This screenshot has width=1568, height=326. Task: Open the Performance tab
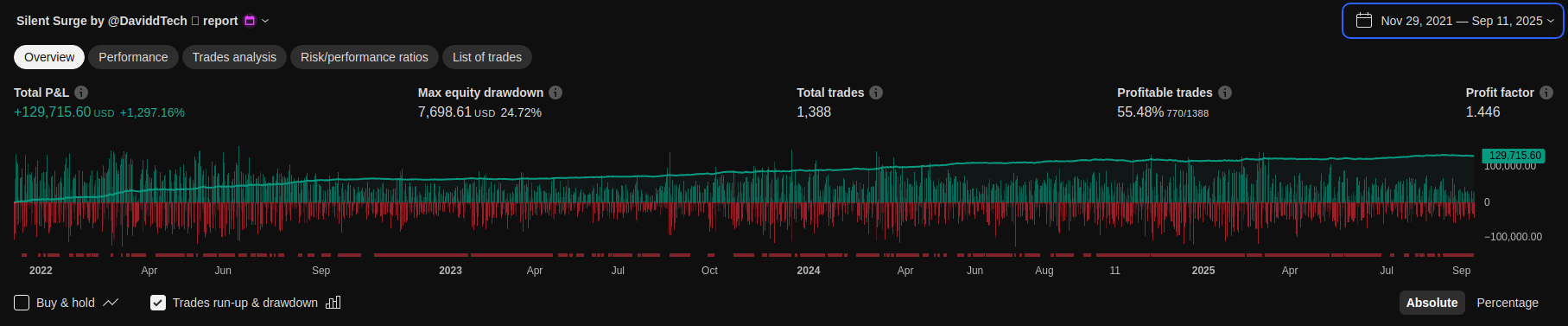(x=133, y=57)
